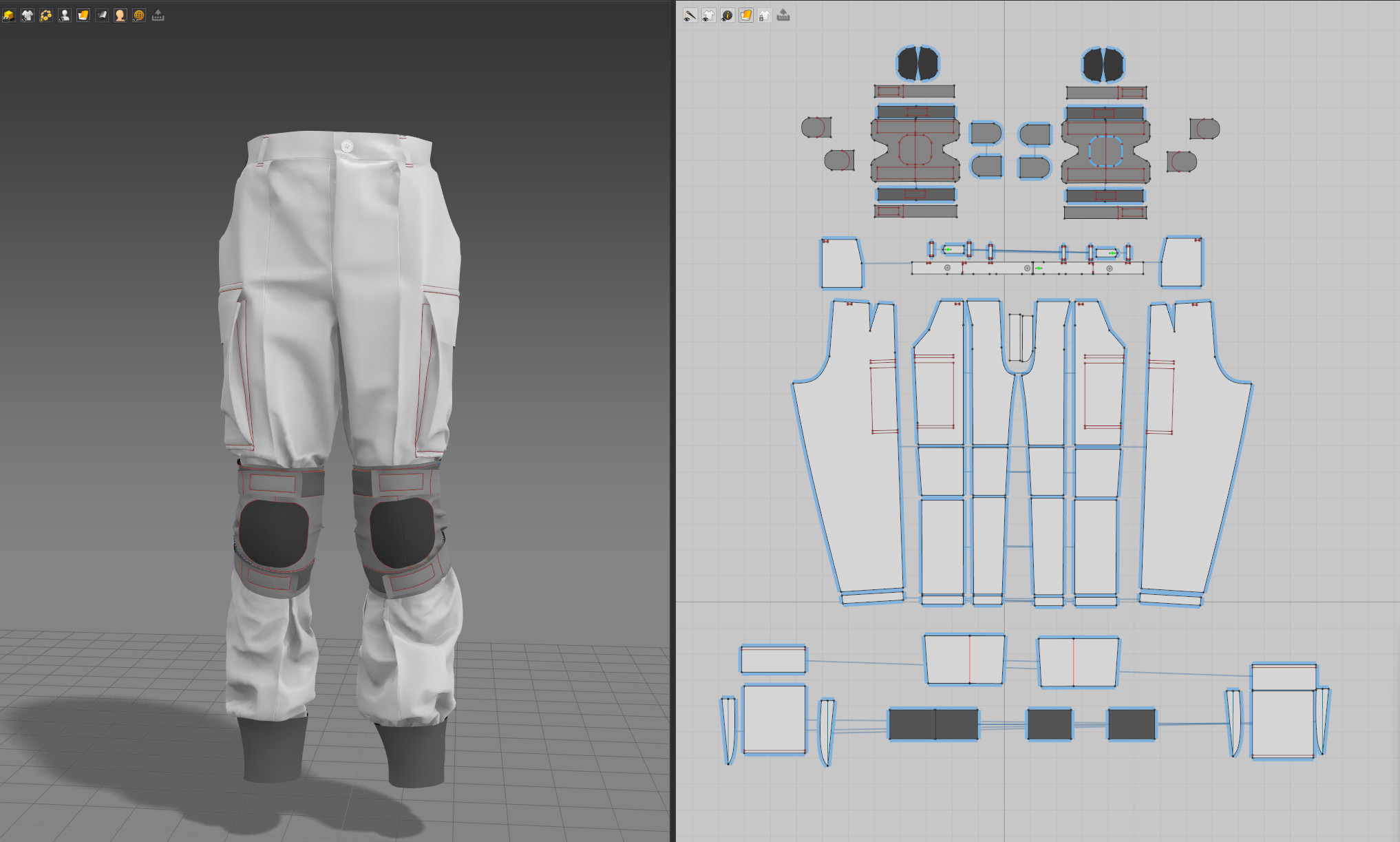
Task: Toggle avatar skin texture head icon
Action: [120, 15]
